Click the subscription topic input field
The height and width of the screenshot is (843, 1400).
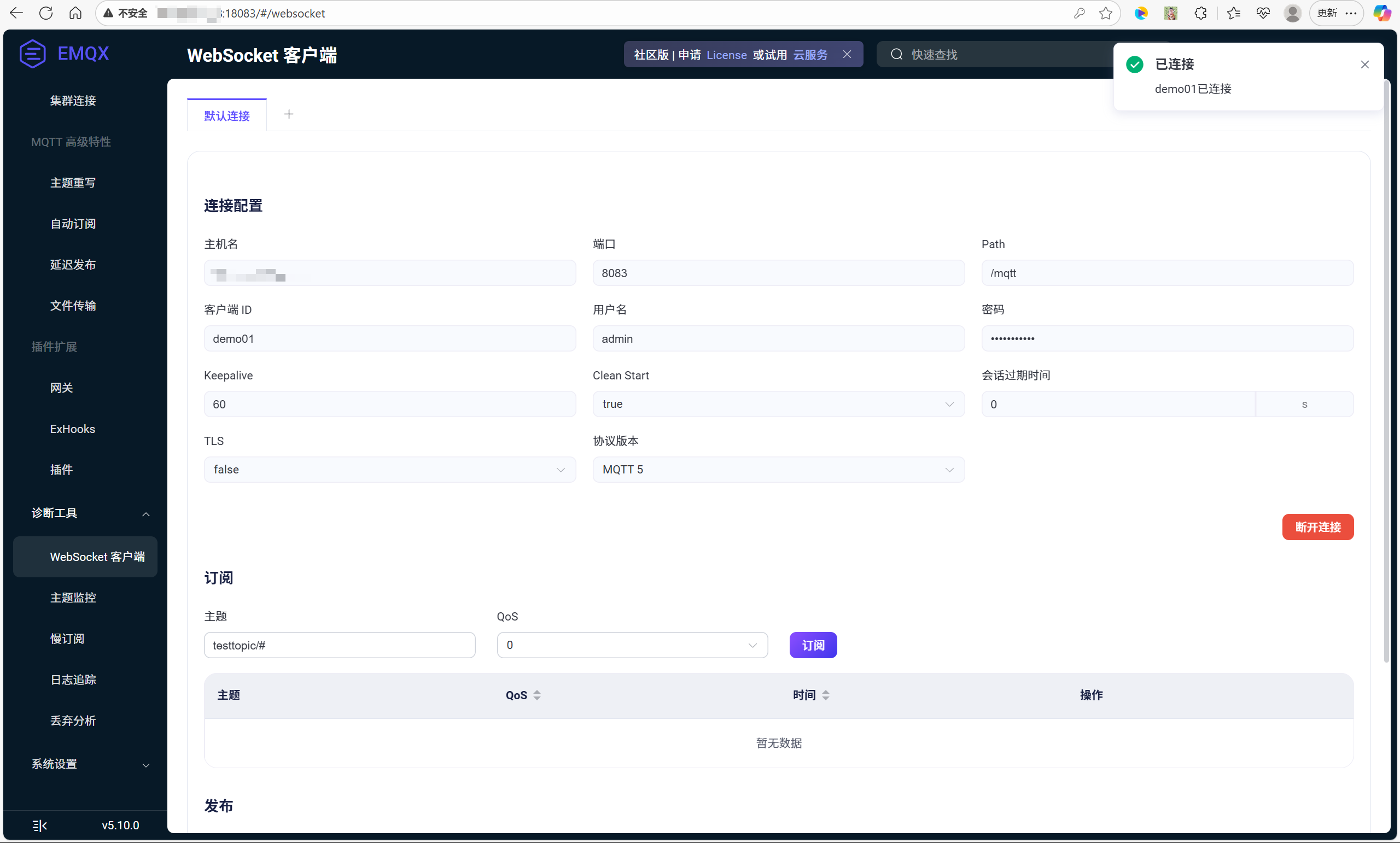[x=339, y=645]
